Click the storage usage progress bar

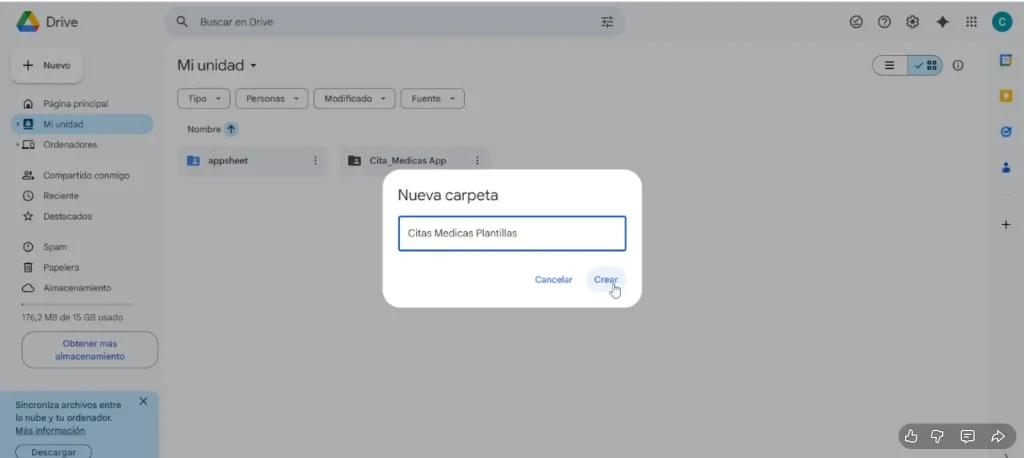pos(77,304)
